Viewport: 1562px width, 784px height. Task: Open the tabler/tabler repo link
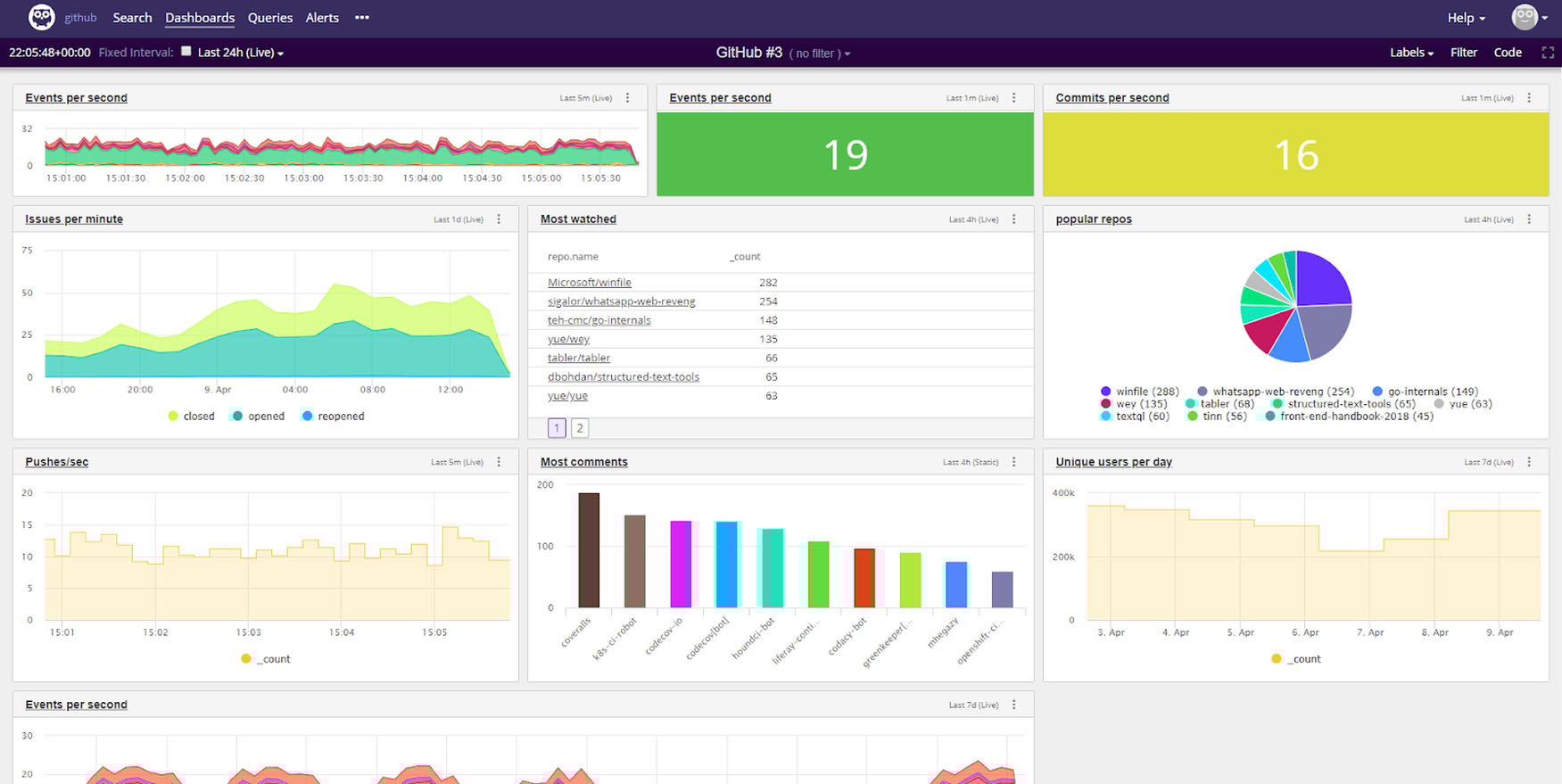point(579,358)
